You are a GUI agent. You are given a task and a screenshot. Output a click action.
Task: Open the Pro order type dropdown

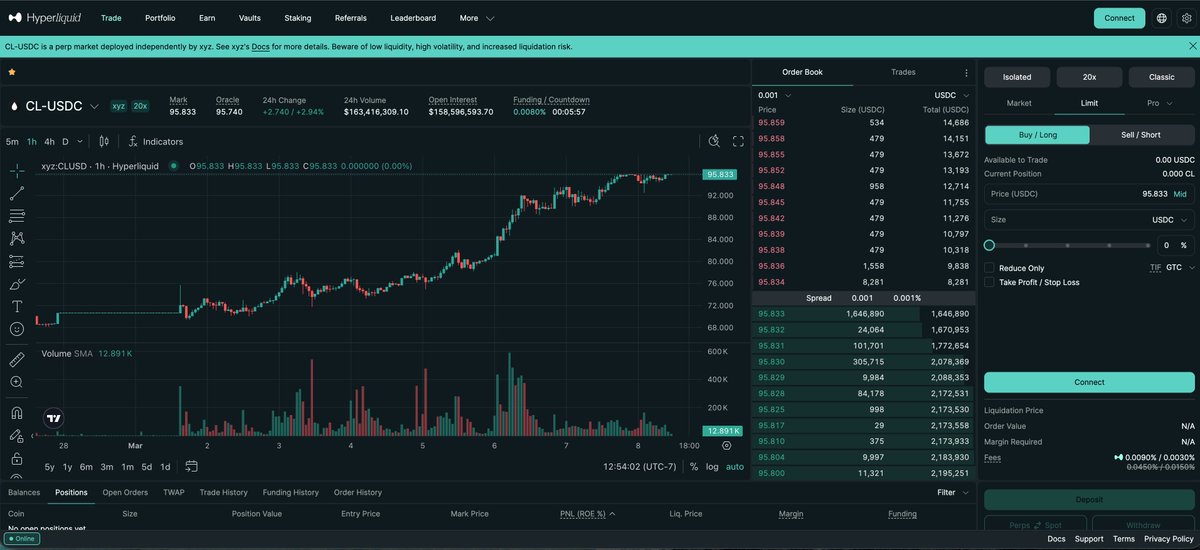point(1159,103)
